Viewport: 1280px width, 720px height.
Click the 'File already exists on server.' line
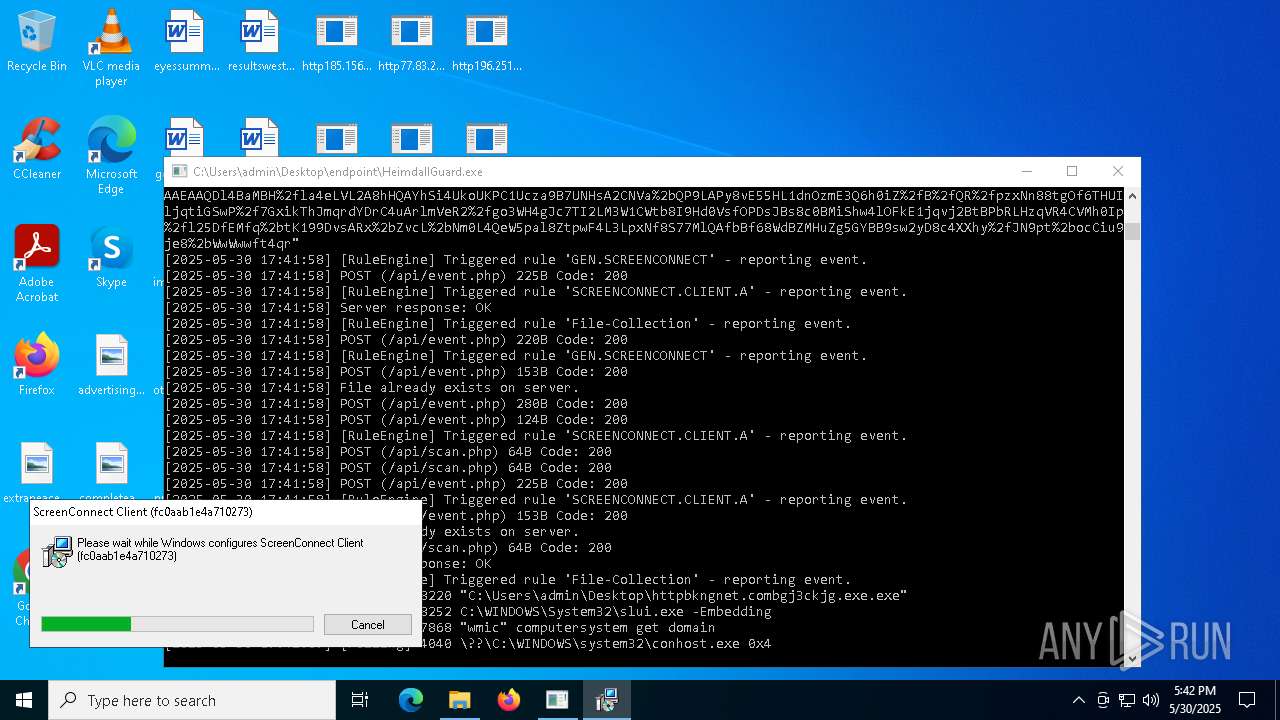pyautogui.click(x=372, y=388)
